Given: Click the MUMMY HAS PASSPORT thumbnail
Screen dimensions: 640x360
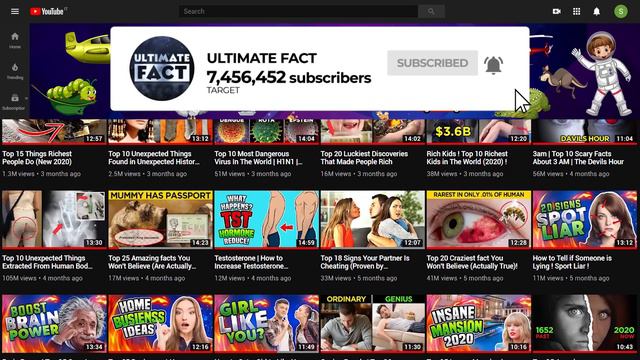Looking at the screenshot, I should click(160, 219).
